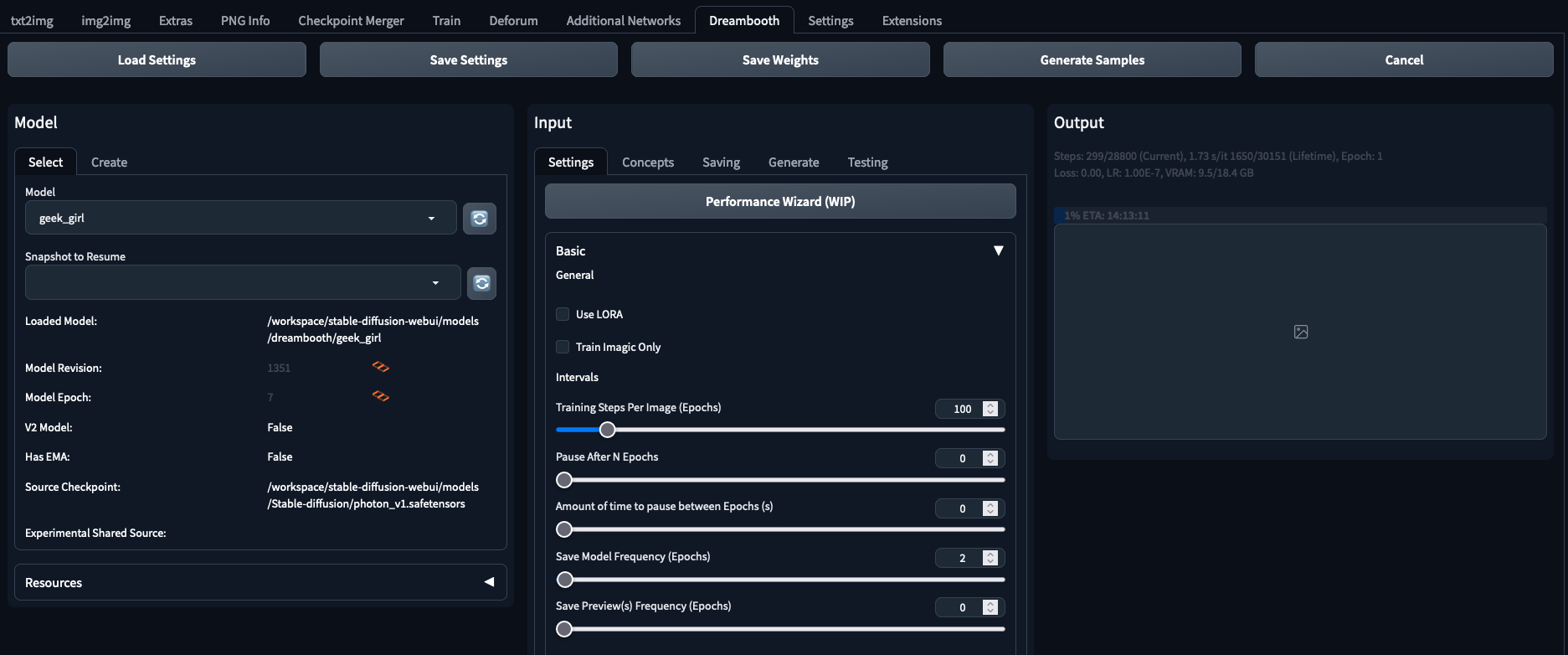Open the txt2img tab
The width and height of the screenshot is (1568, 655).
pos(32,20)
